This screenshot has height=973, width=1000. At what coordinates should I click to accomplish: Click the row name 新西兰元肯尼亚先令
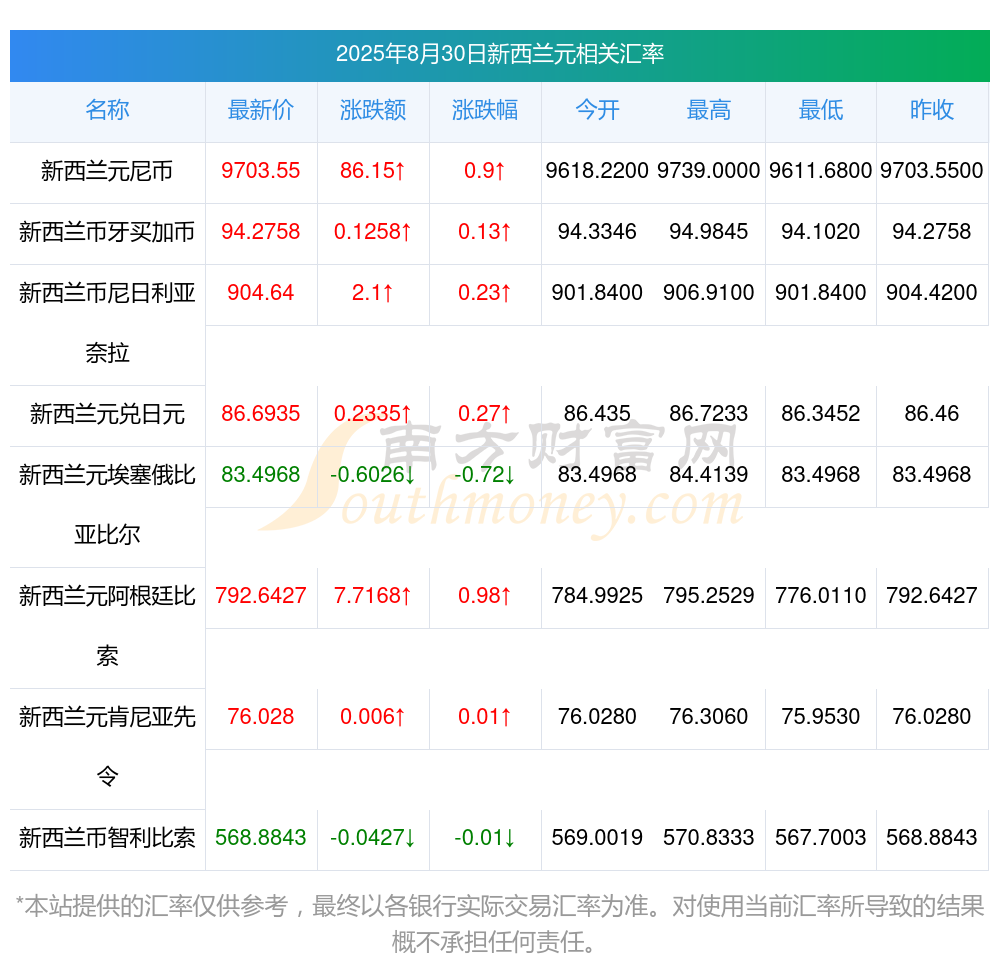[107, 747]
